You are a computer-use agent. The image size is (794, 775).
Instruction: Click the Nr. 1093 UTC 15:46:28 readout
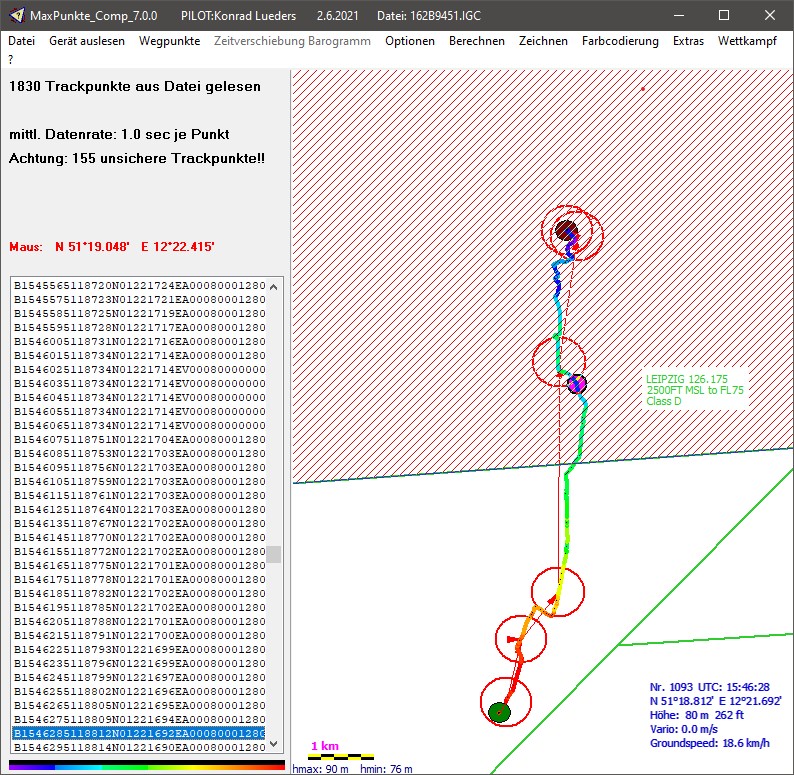click(x=709, y=687)
